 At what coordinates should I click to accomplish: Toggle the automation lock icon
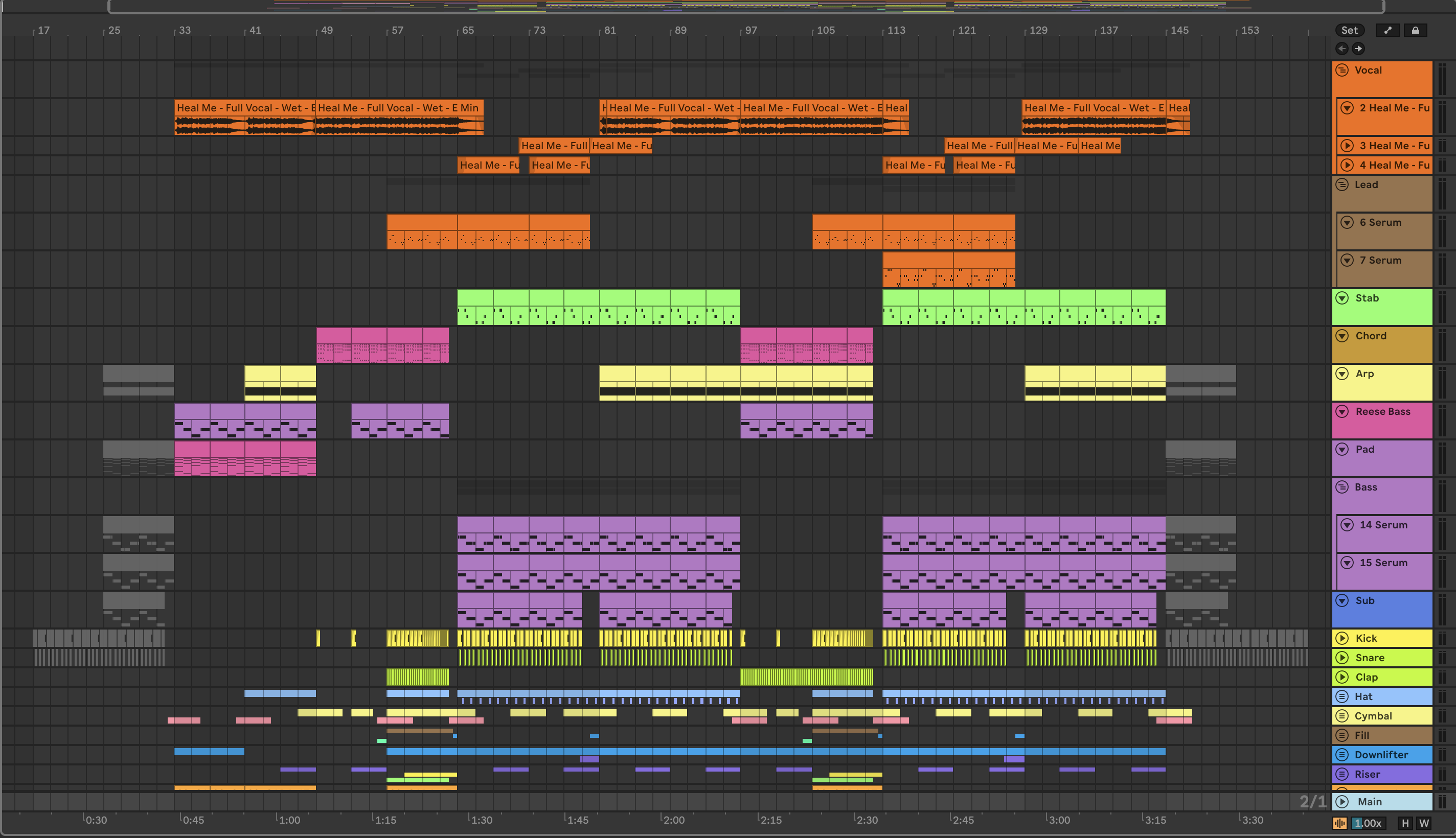1415,31
